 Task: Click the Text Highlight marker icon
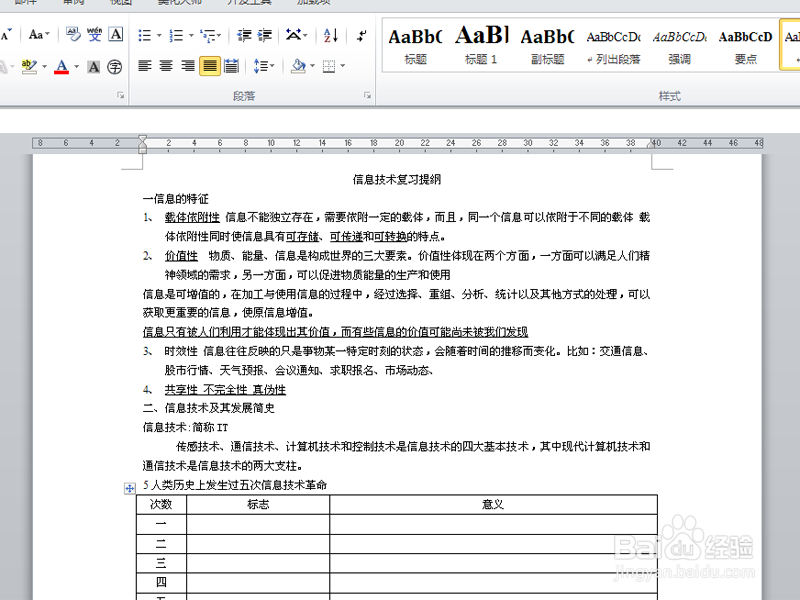coord(29,66)
